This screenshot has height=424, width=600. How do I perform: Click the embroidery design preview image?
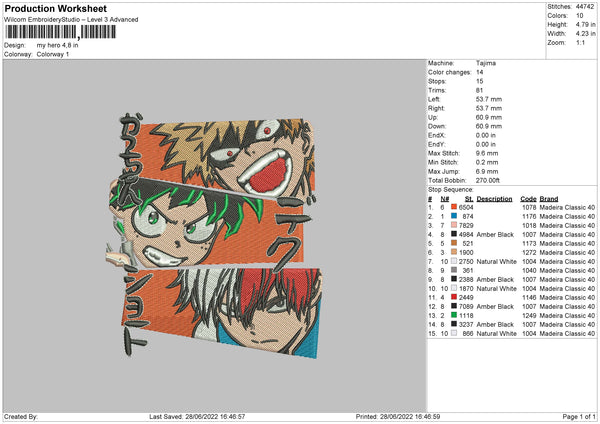(214, 235)
